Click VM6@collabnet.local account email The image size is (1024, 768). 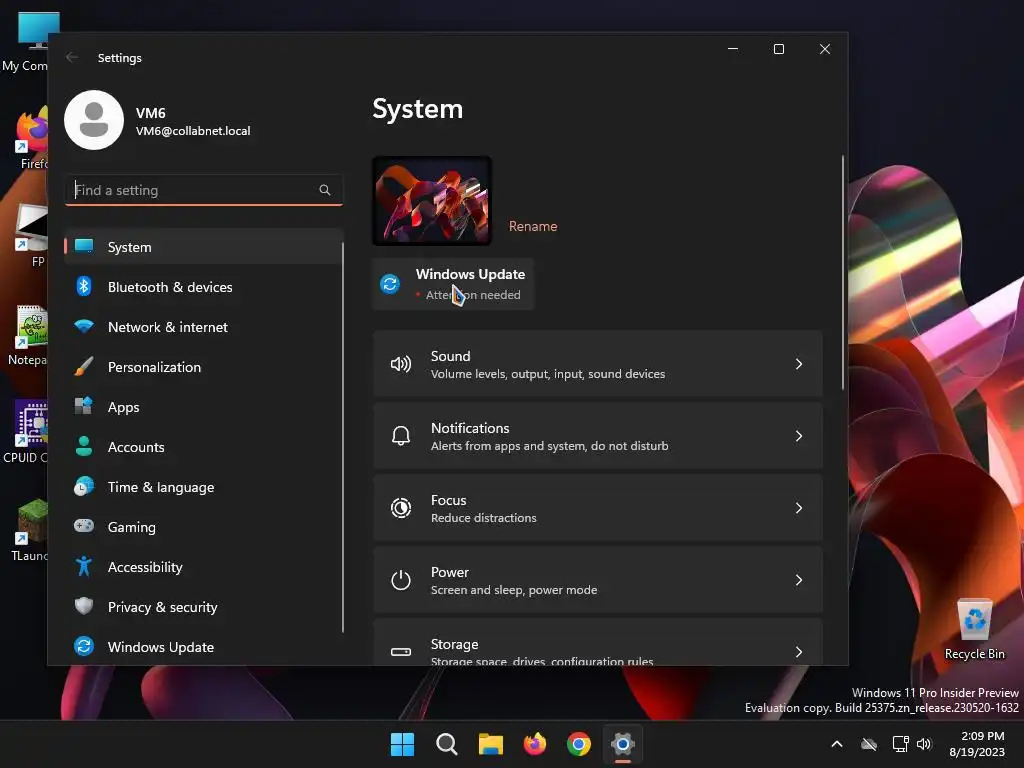[193, 131]
